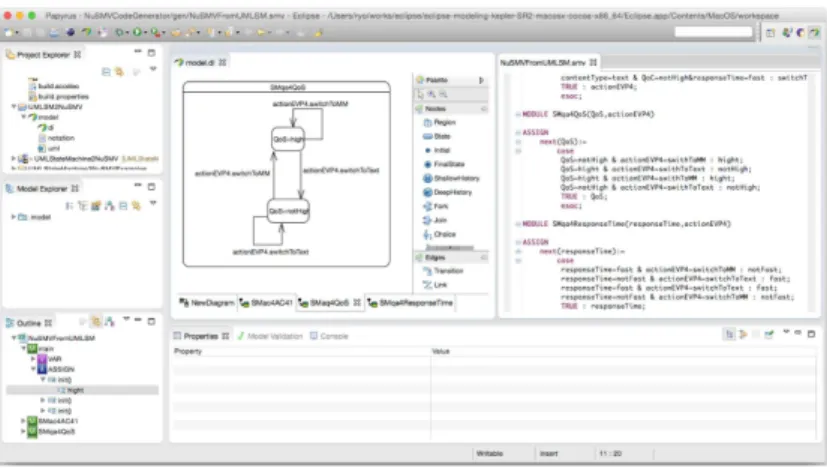Expand model in Model Explorer
The height and width of the screenshot is (471, 827).
point(14,217)
